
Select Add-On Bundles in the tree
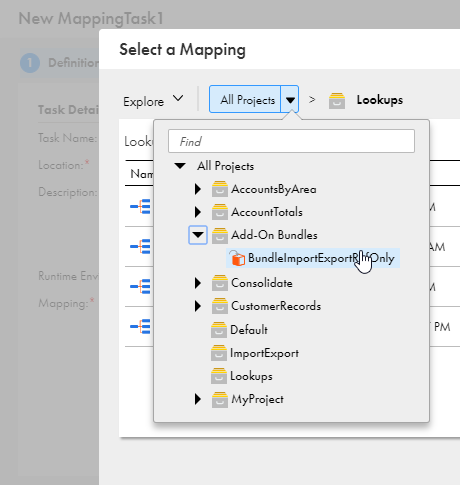pyautogui.click(x=274, y=235)
